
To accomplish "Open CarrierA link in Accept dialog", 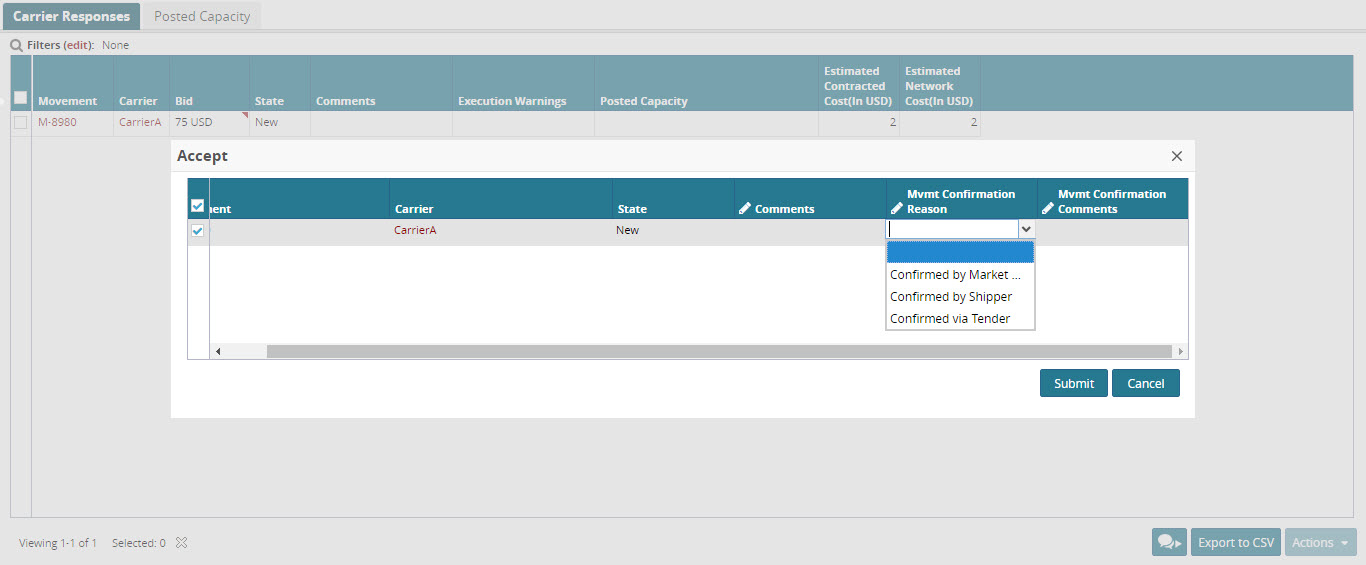I will click(415, 230).
